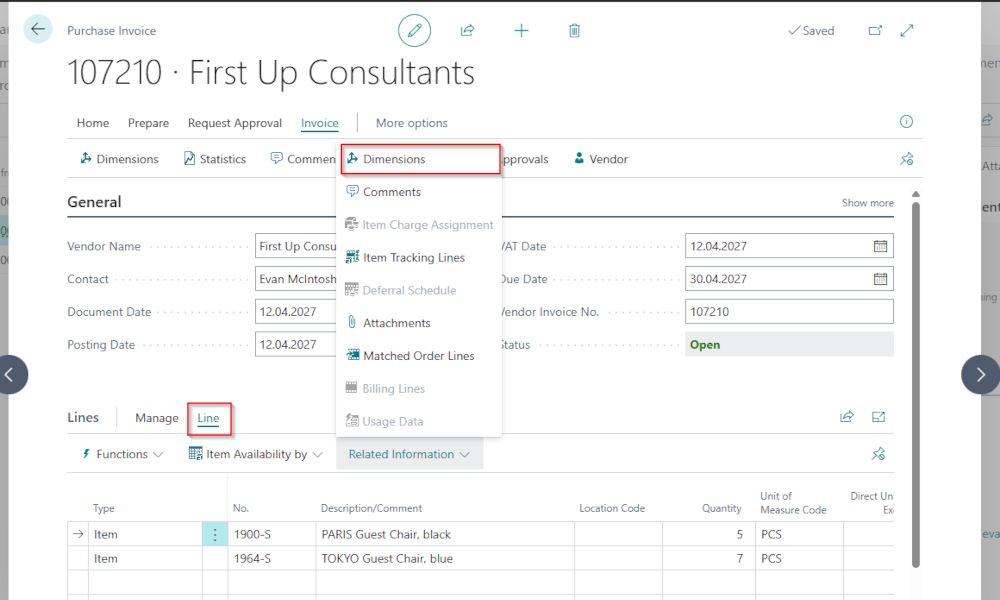Select cell TOKYO Guest Chair, blue

pos(445,559)
